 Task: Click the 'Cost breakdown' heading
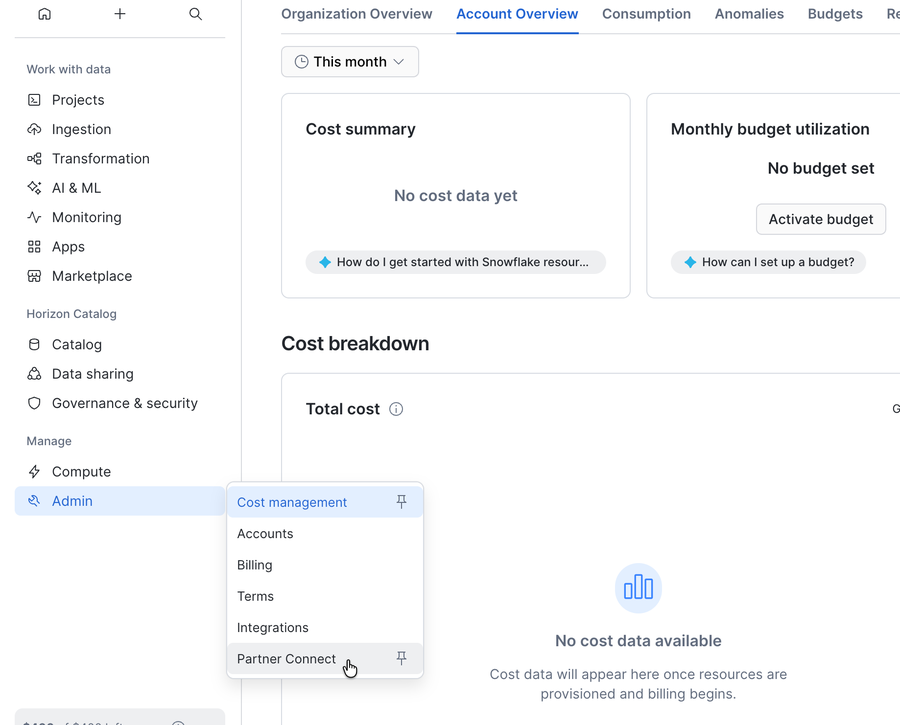355,343
